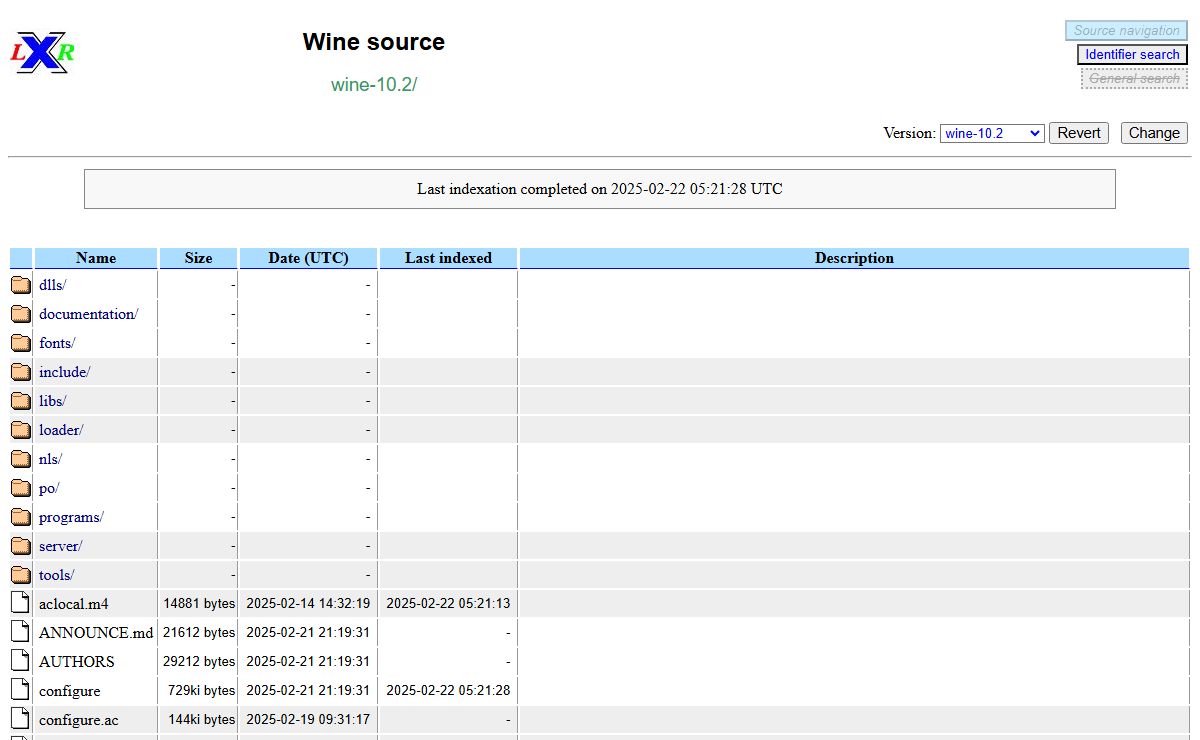
Task: Open the loader/ directory link
Action: tap(61, 430)
